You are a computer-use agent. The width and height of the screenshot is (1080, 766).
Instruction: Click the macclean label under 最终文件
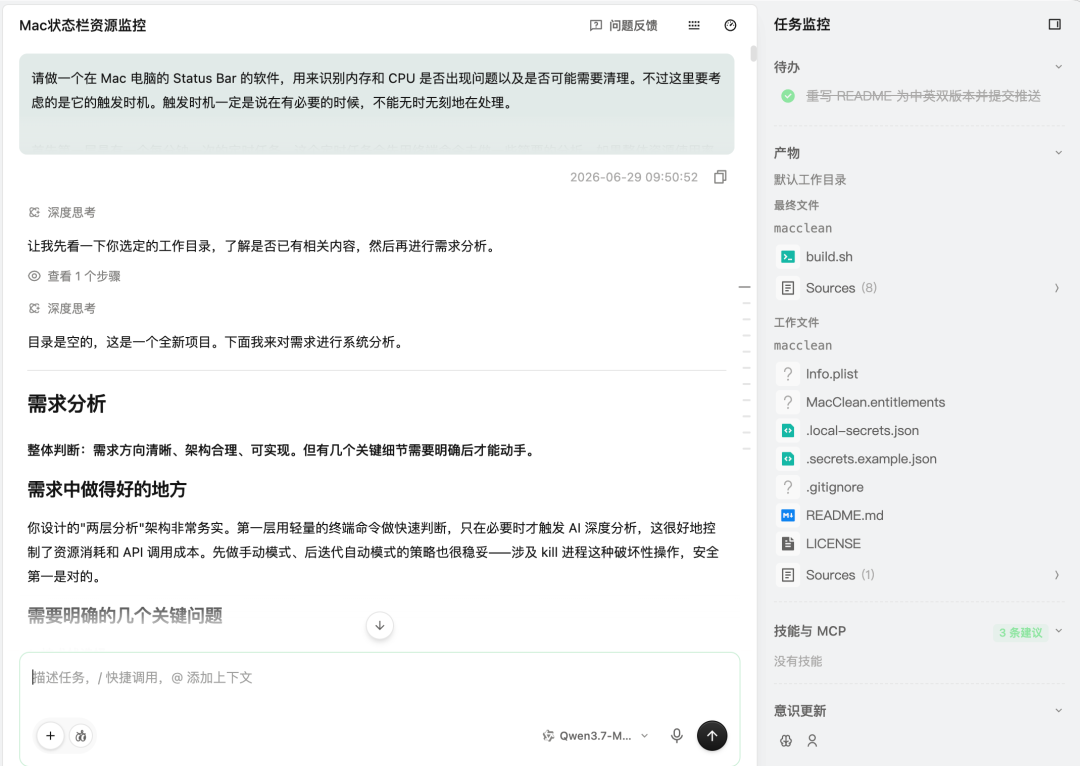point(802,228)
